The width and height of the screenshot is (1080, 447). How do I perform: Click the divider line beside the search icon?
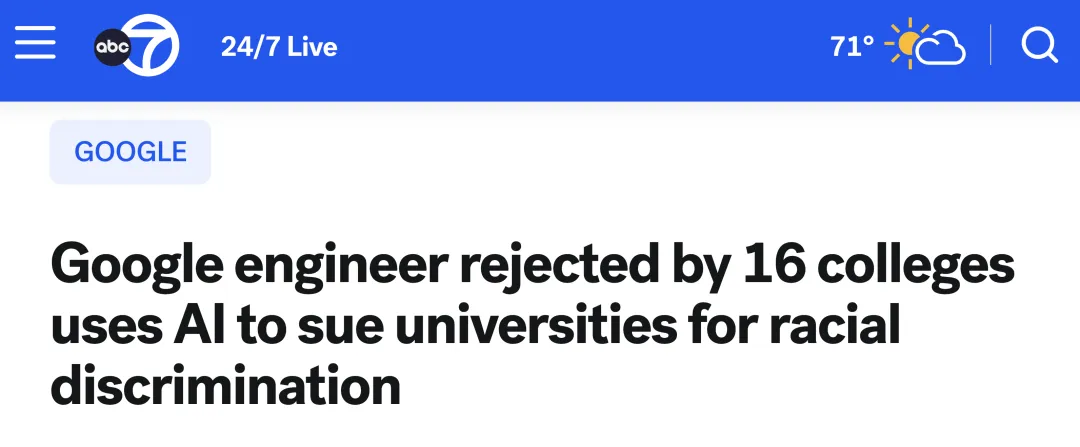pos(990,46)
